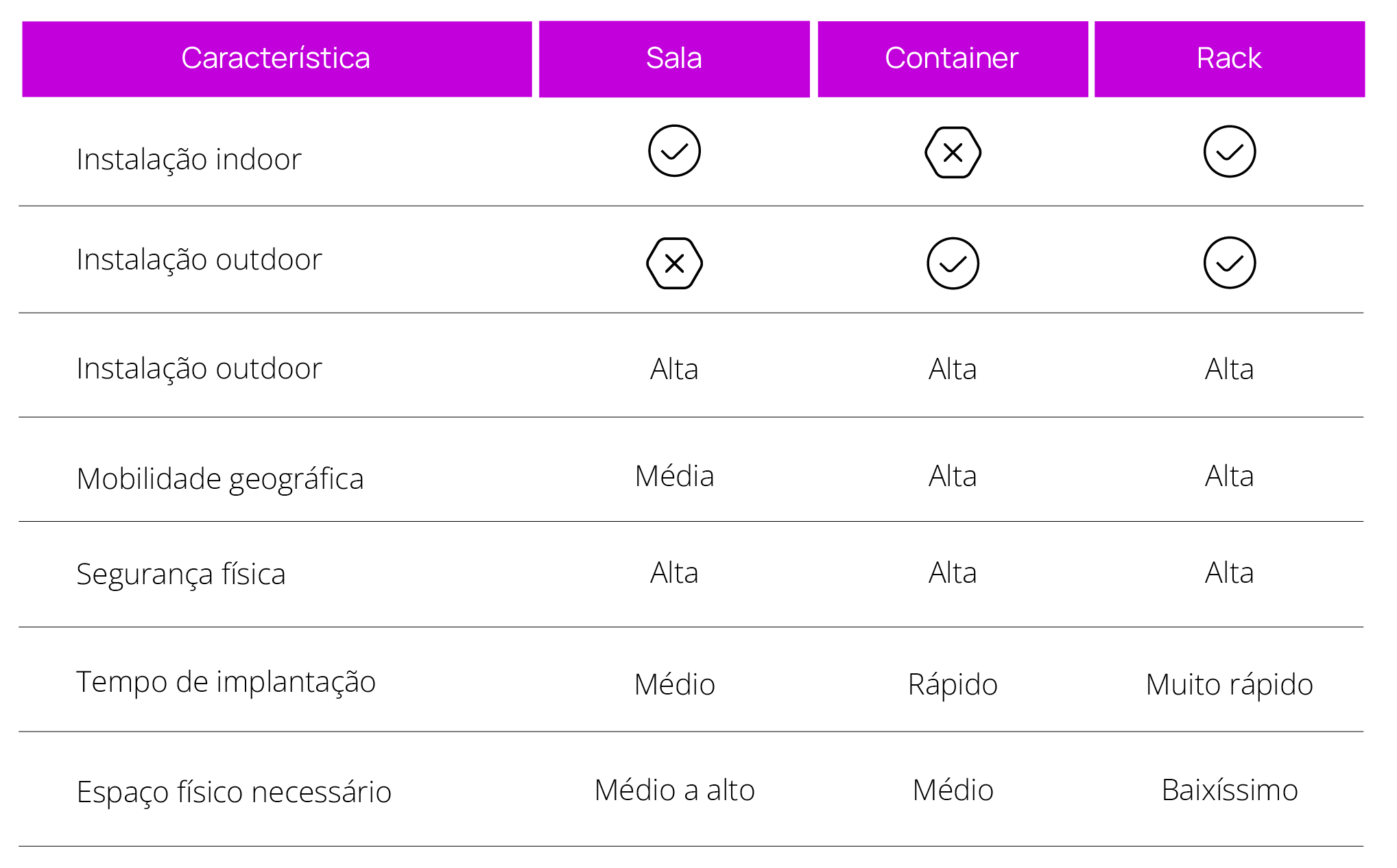
Task: Click the X icon for Sala outdoor installation
Action: [674, 263]
